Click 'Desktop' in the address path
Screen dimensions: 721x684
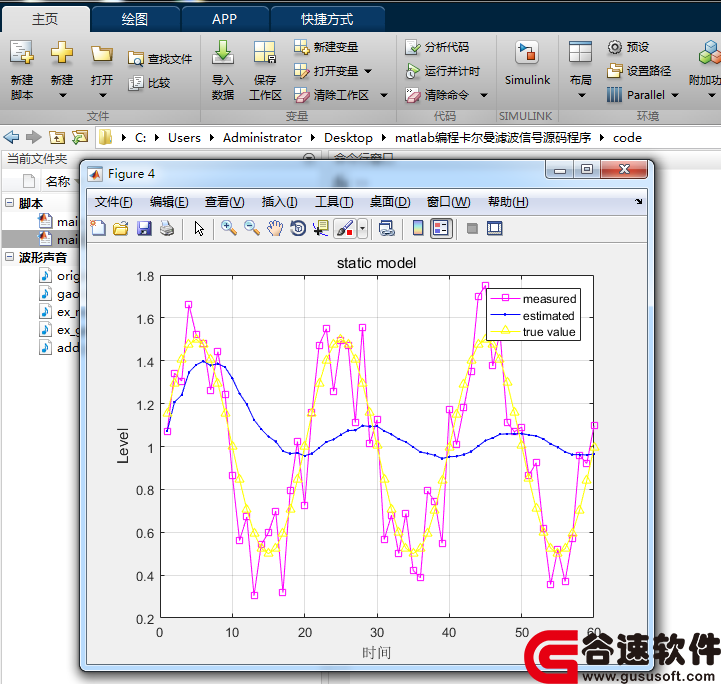tap(348, 137)
